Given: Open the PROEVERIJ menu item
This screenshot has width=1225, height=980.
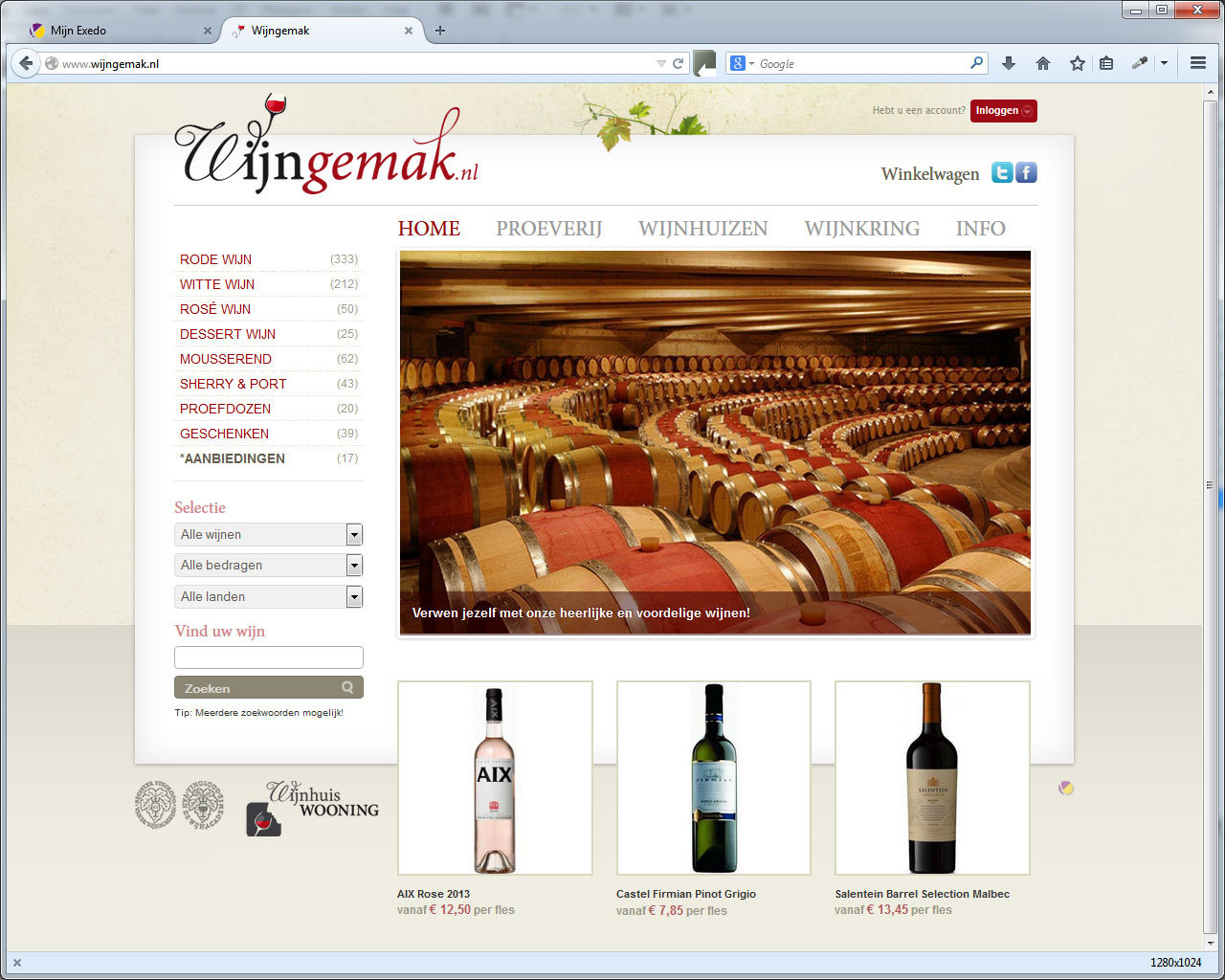Looking at the screenshot, I should pos(548,229).
